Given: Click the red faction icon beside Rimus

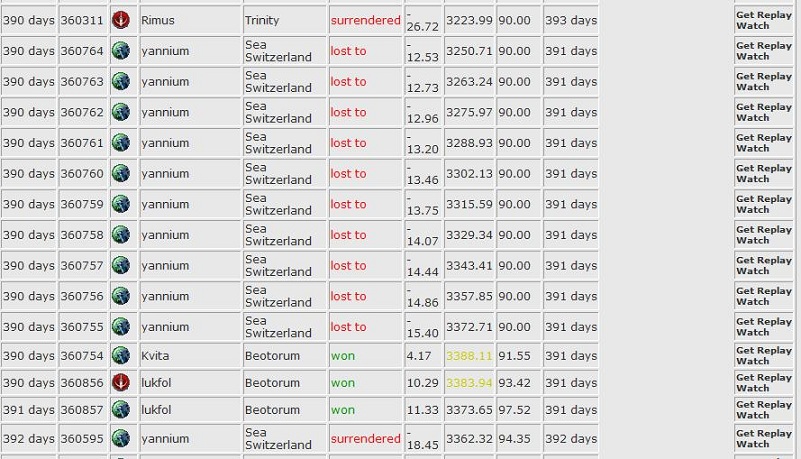Looking at the screenshot, I should tap(121, 20).
